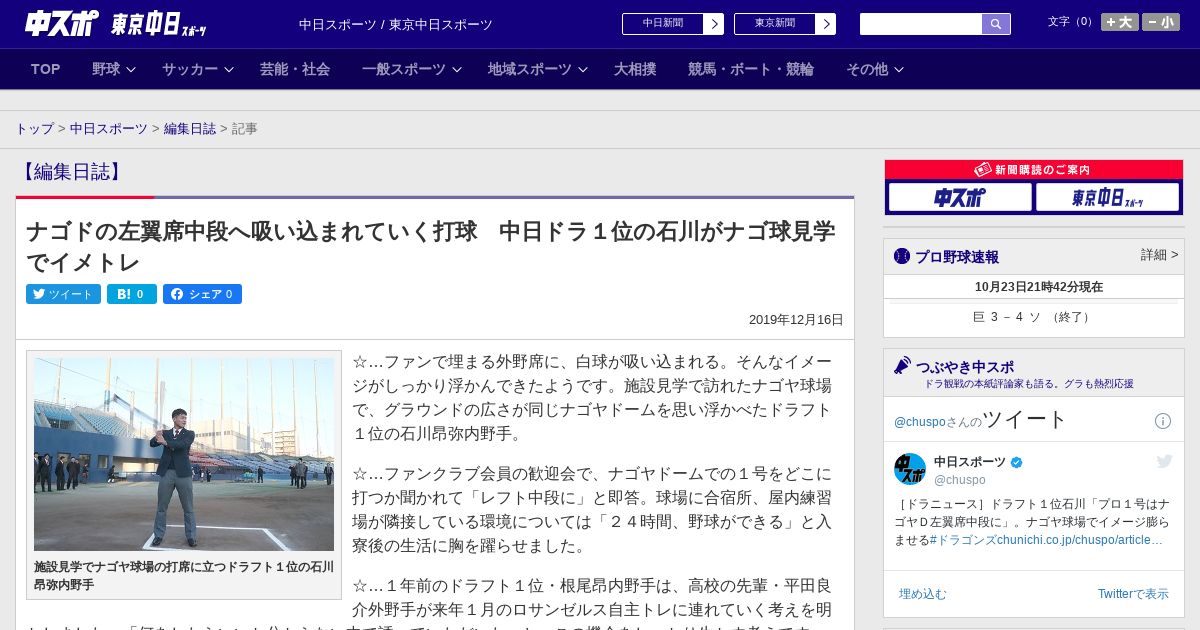Click the つぶやき中スポ megaphone icon
This screenshot has height=630, width=1200.
902,365
